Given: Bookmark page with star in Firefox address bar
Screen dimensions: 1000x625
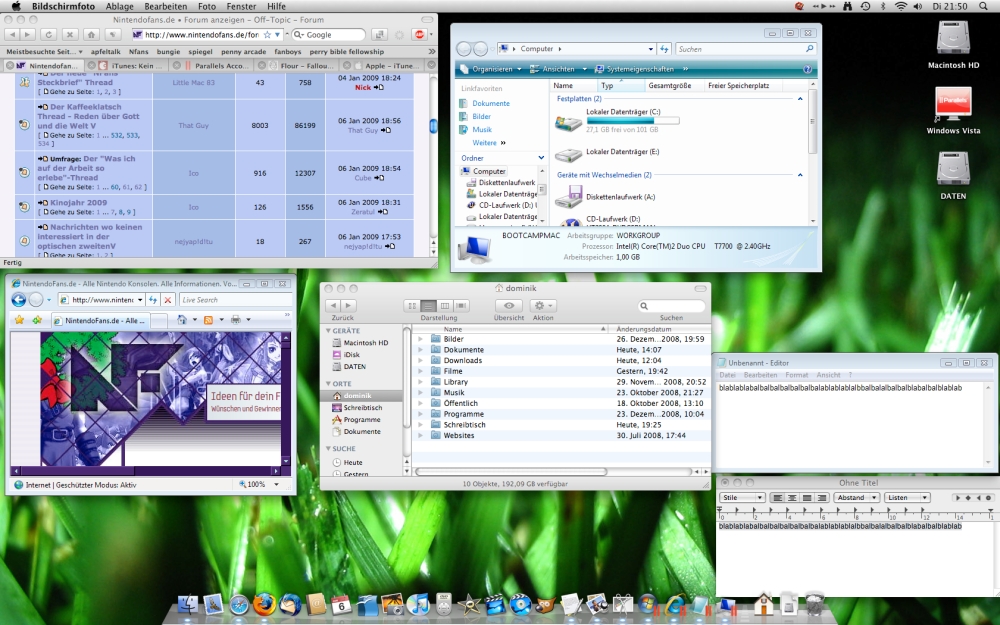Looking at the screenshot, I should point(267,34).
